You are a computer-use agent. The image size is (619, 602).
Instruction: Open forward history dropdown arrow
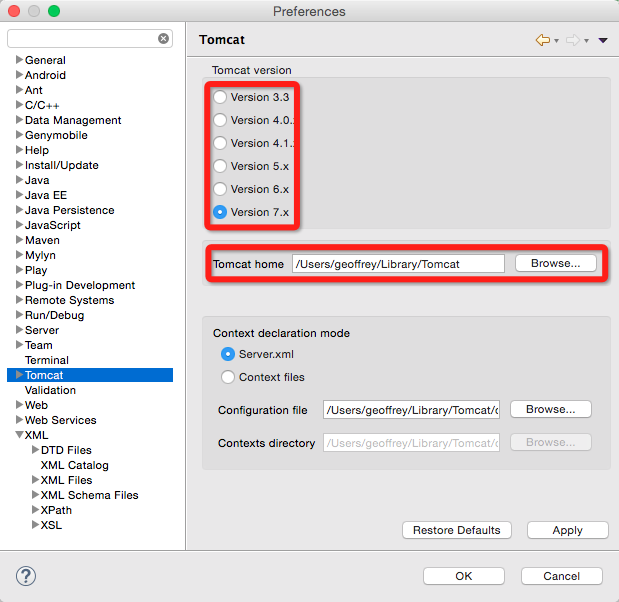pyautogui.click(x=586, y=41)
